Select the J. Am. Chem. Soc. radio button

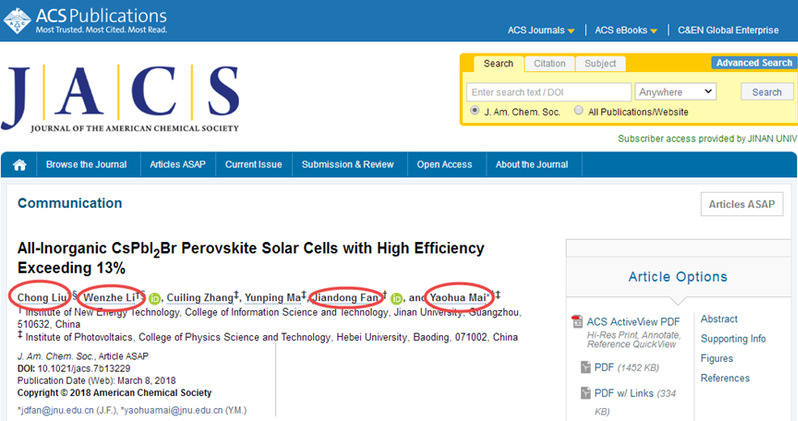coord(474,110)
